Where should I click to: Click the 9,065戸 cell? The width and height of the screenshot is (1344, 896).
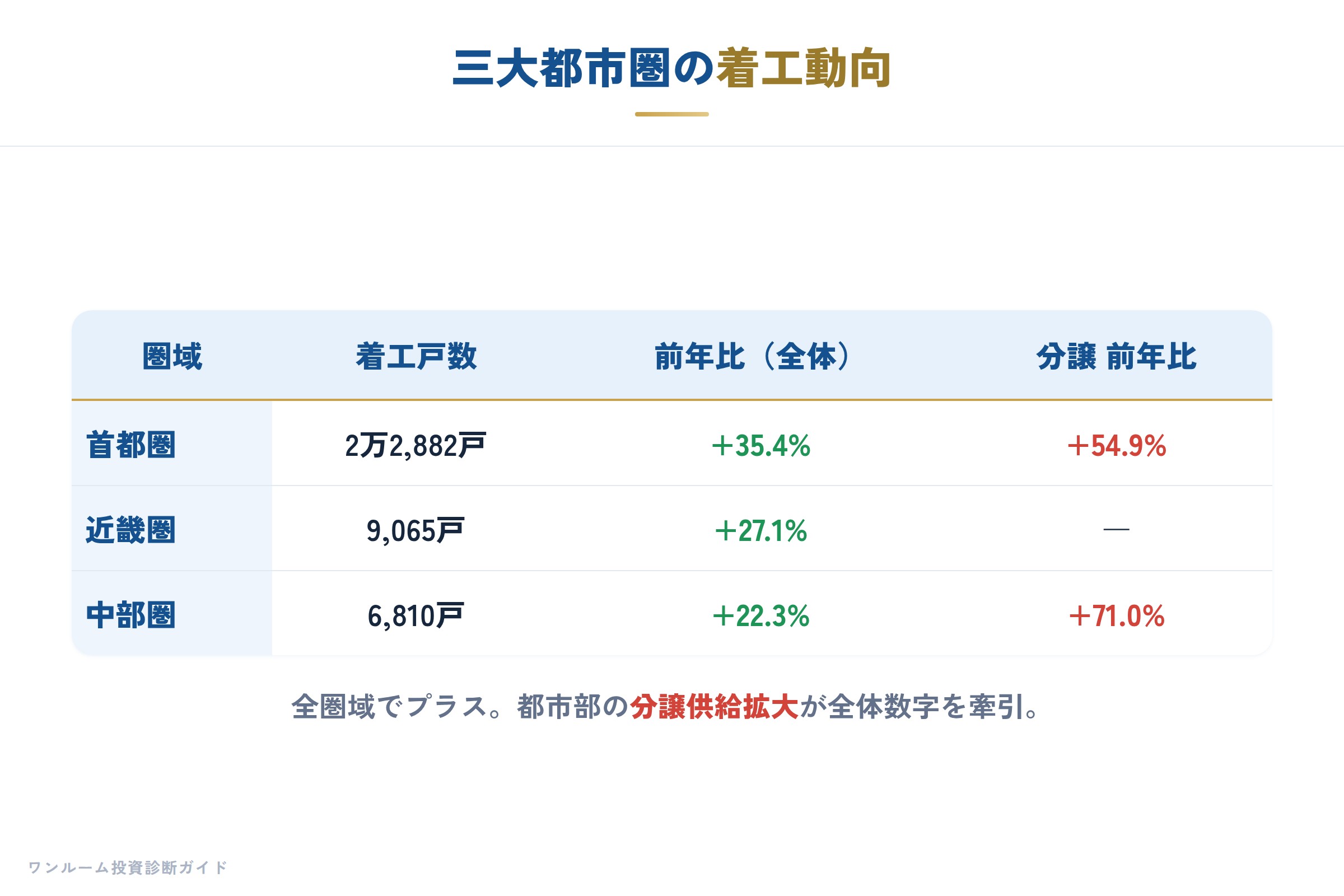[416, 531]
